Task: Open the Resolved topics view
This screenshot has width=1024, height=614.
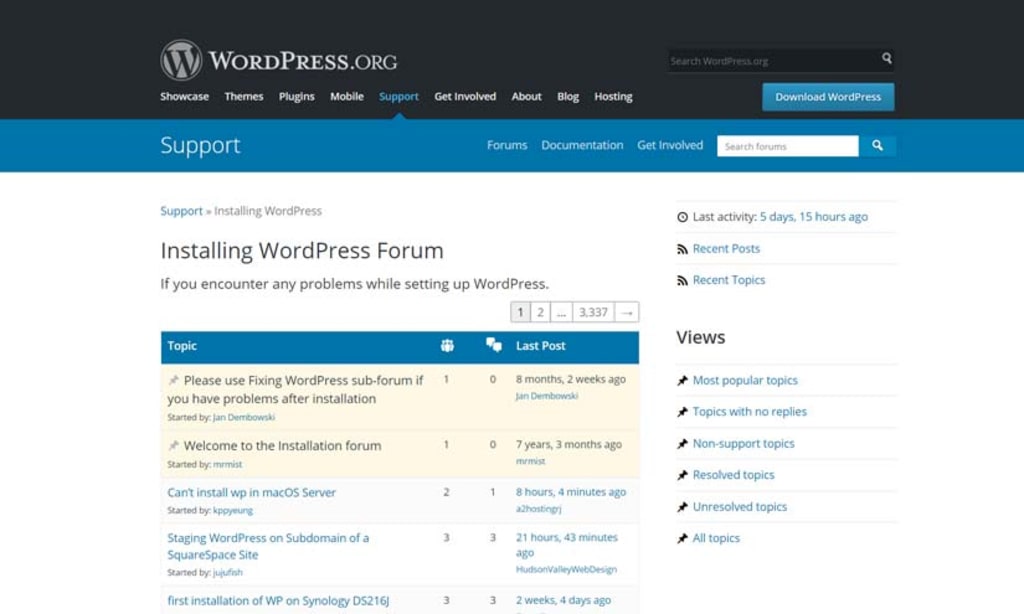Action: click(733, 475)
